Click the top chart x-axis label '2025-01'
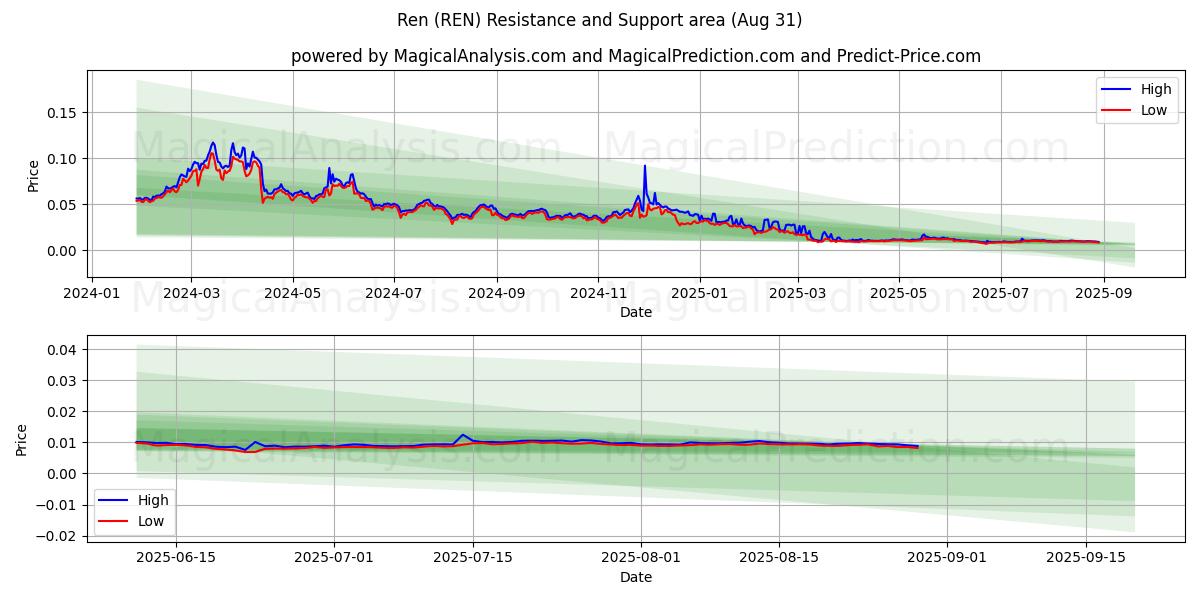This screenshot has width=1200, height=600. point(700,294)
